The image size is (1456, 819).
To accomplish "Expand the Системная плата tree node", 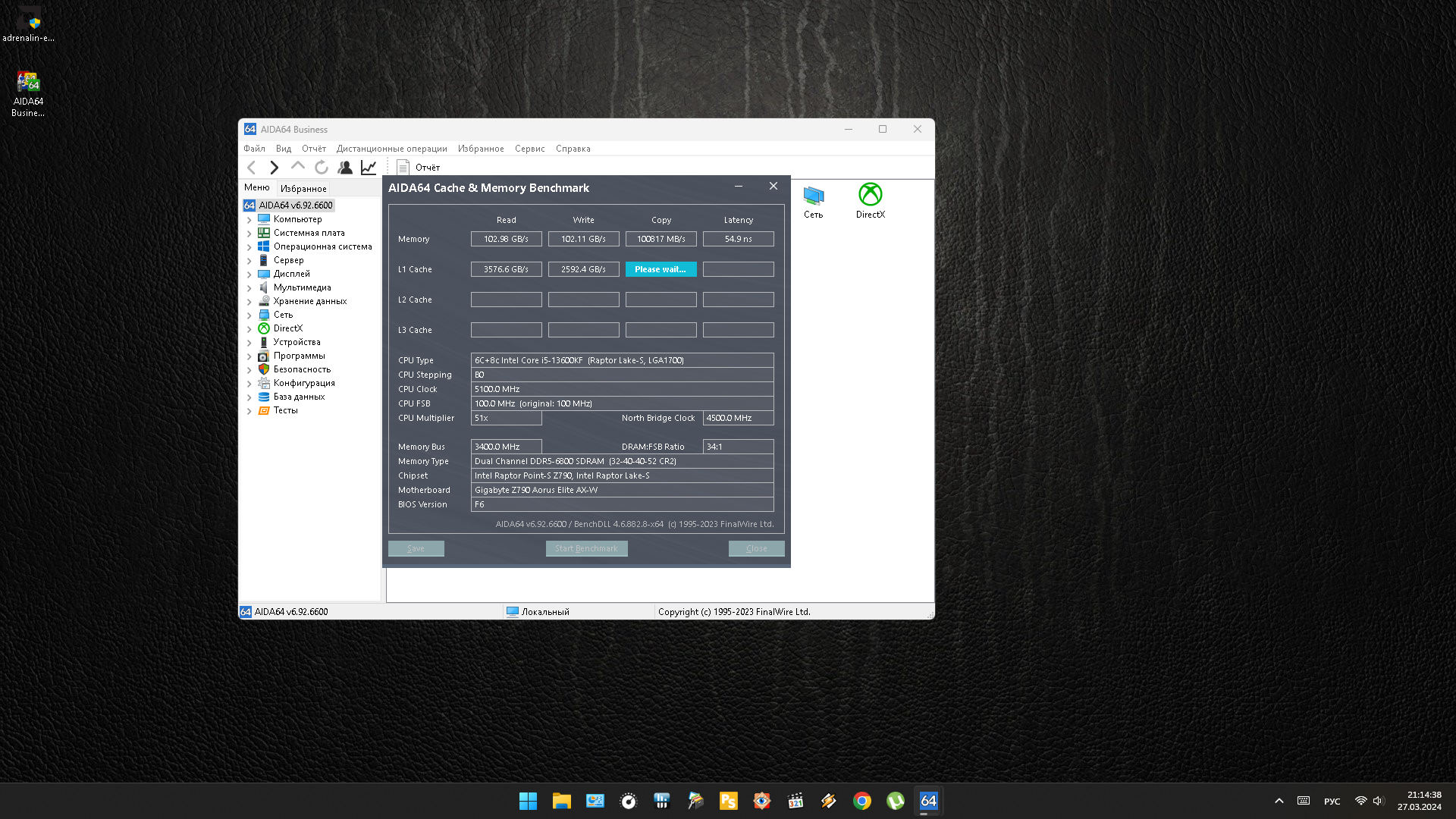I will click(249, 234).
